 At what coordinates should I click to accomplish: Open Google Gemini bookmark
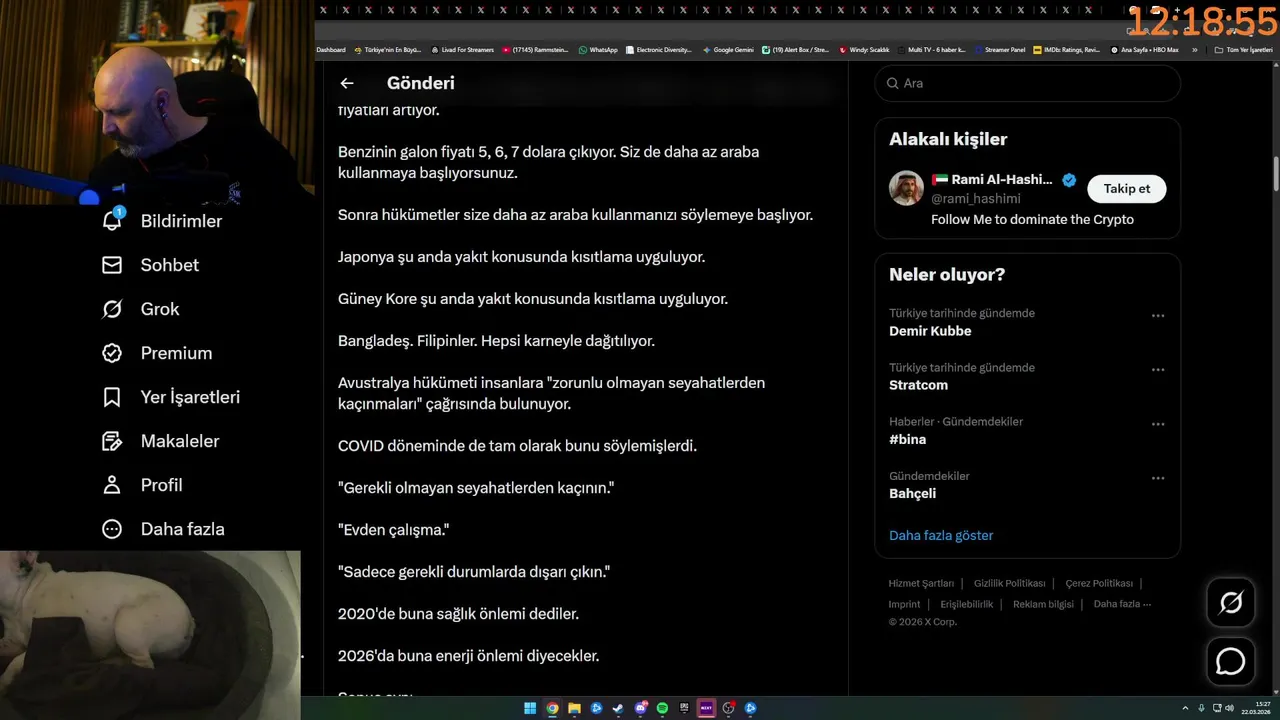(x=728, y=49)
